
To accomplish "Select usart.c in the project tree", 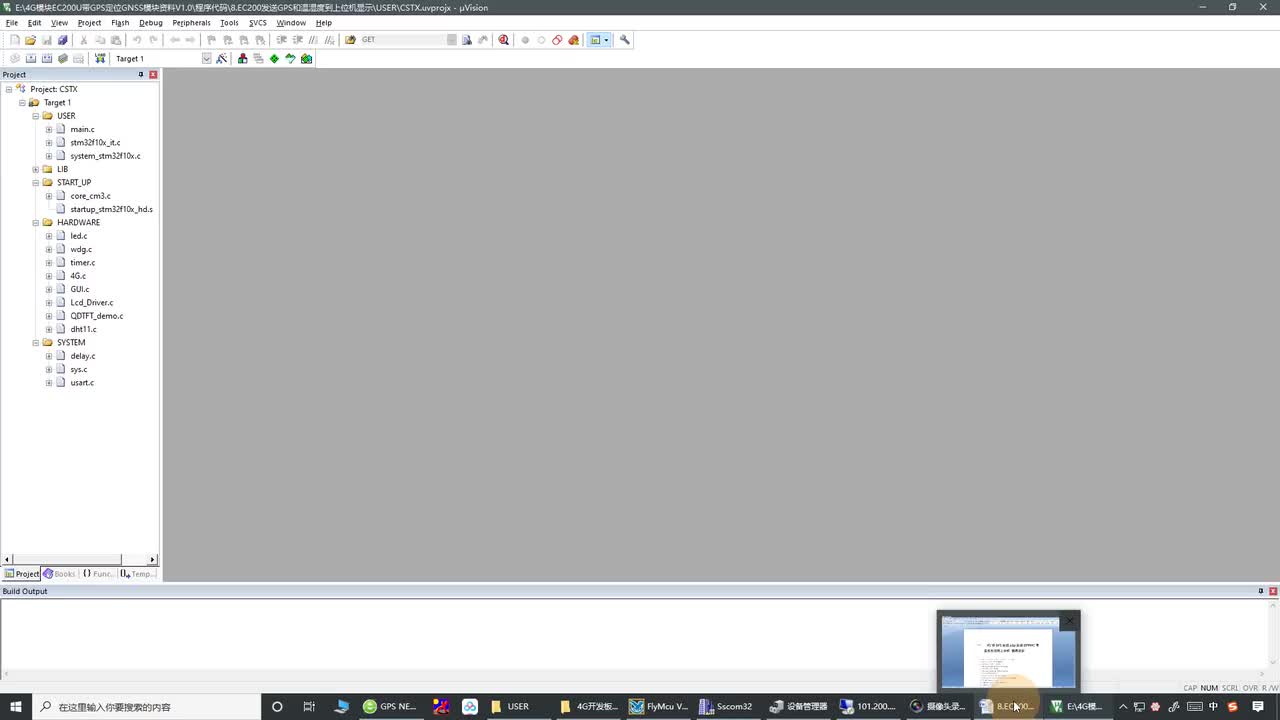I will pyautogui.click(x=82, y=382).
